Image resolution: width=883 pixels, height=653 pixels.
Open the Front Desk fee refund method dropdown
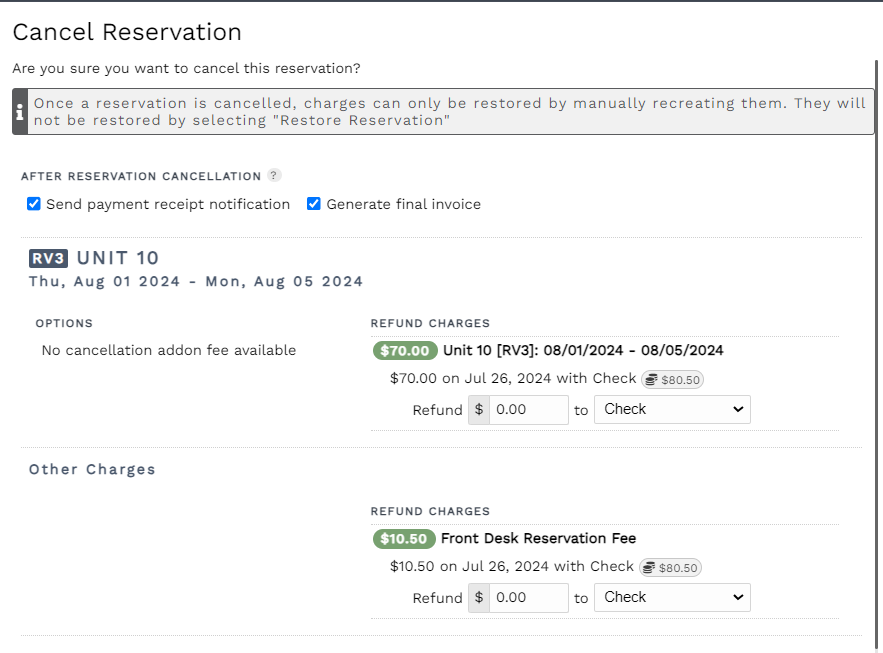click(x=672, y=597)
